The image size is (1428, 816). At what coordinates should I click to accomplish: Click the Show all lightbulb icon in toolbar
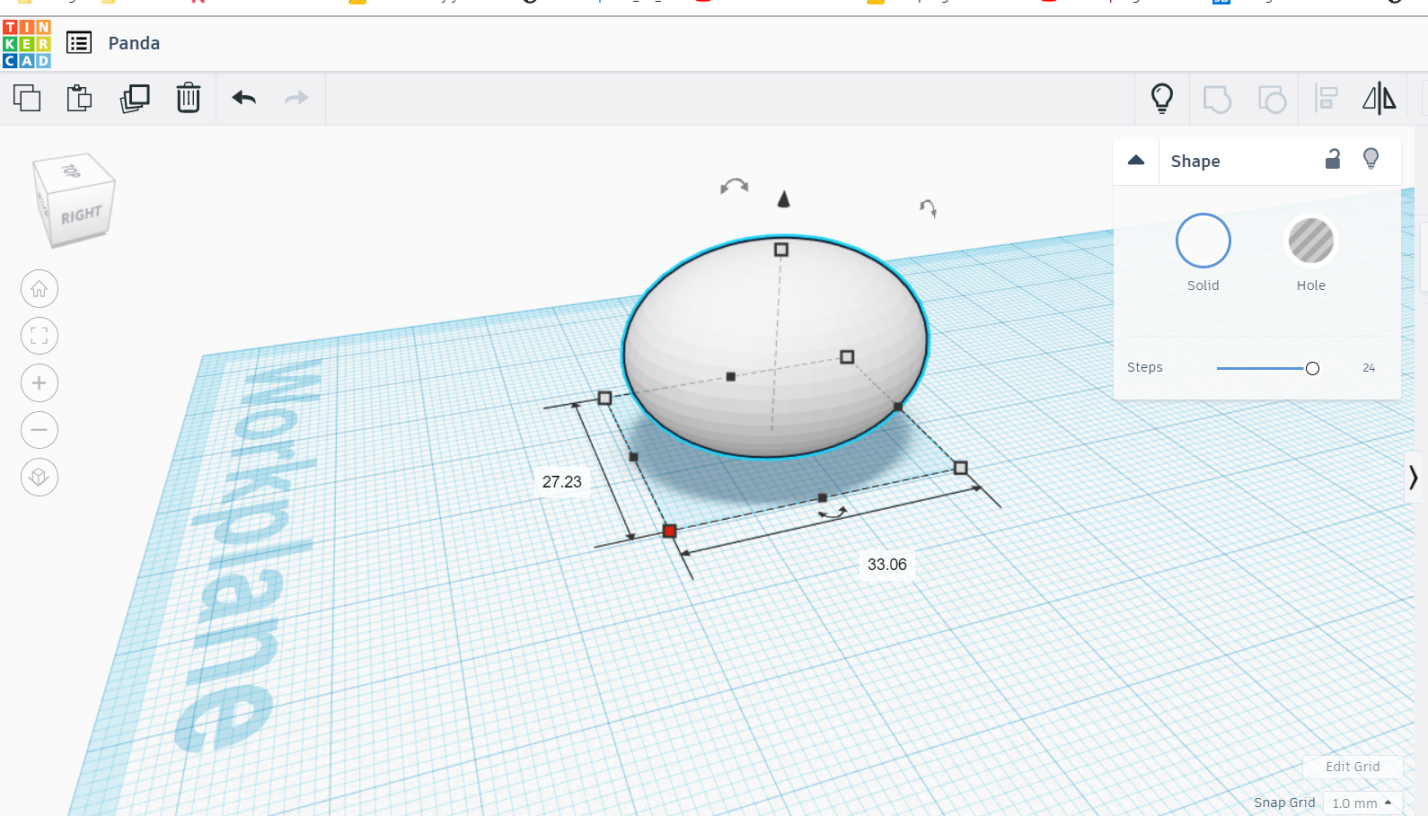point(1162,98)
